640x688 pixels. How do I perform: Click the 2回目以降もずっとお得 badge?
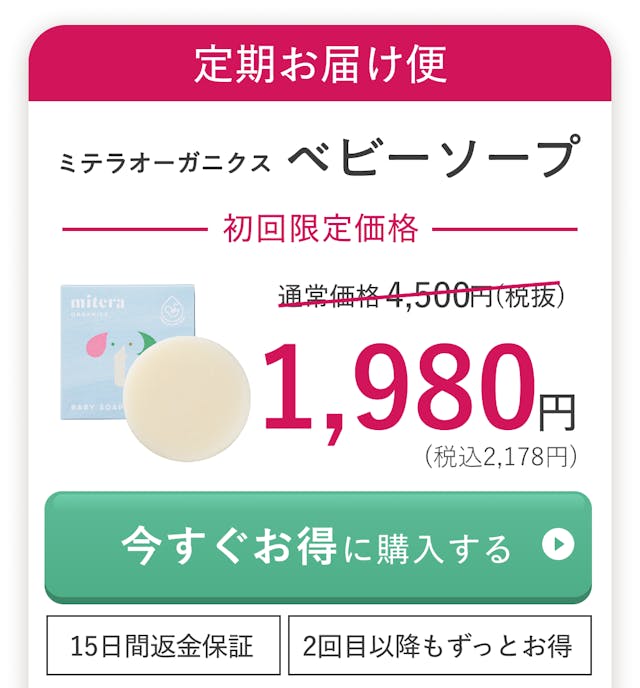click(438, 644)
